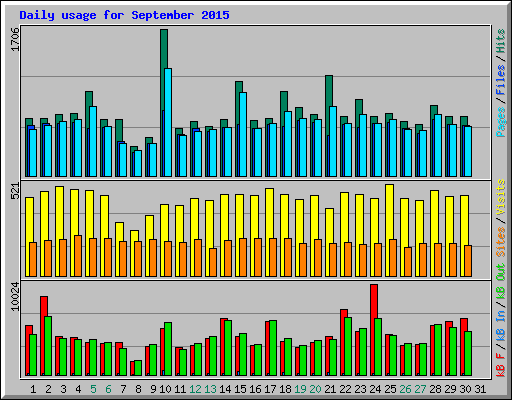Click the green weekend day label 6
Image resolution: width=512 pixels, height=400 pixels.
coord(108,389)
